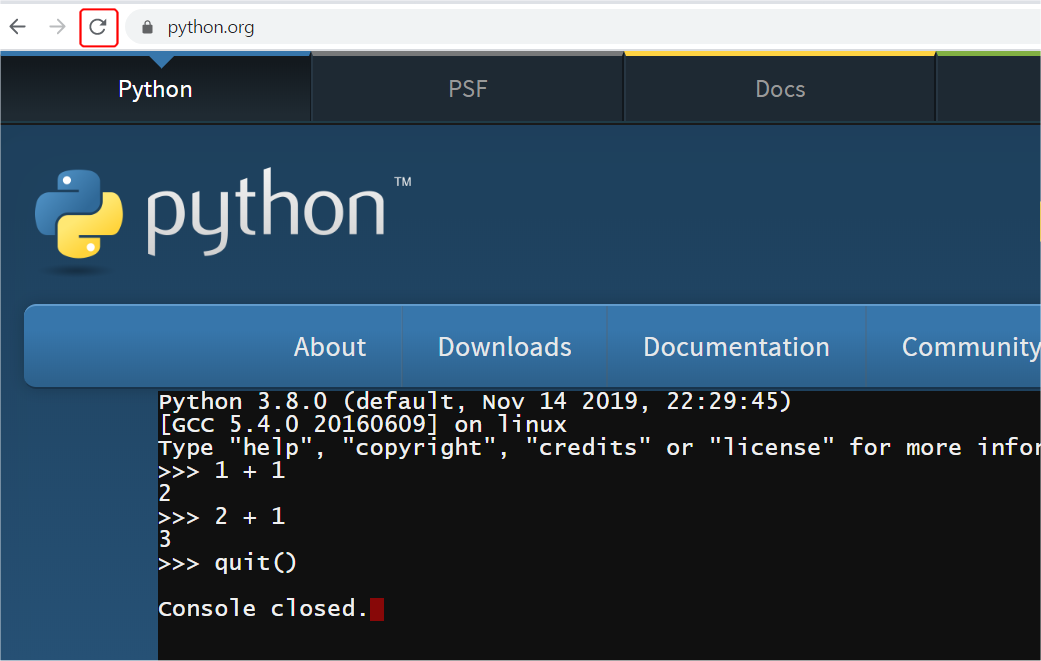The height and width of the screenshot is (661, 1041).
Task: Click the python.org address bar
Action: click(x=584, y=27)
